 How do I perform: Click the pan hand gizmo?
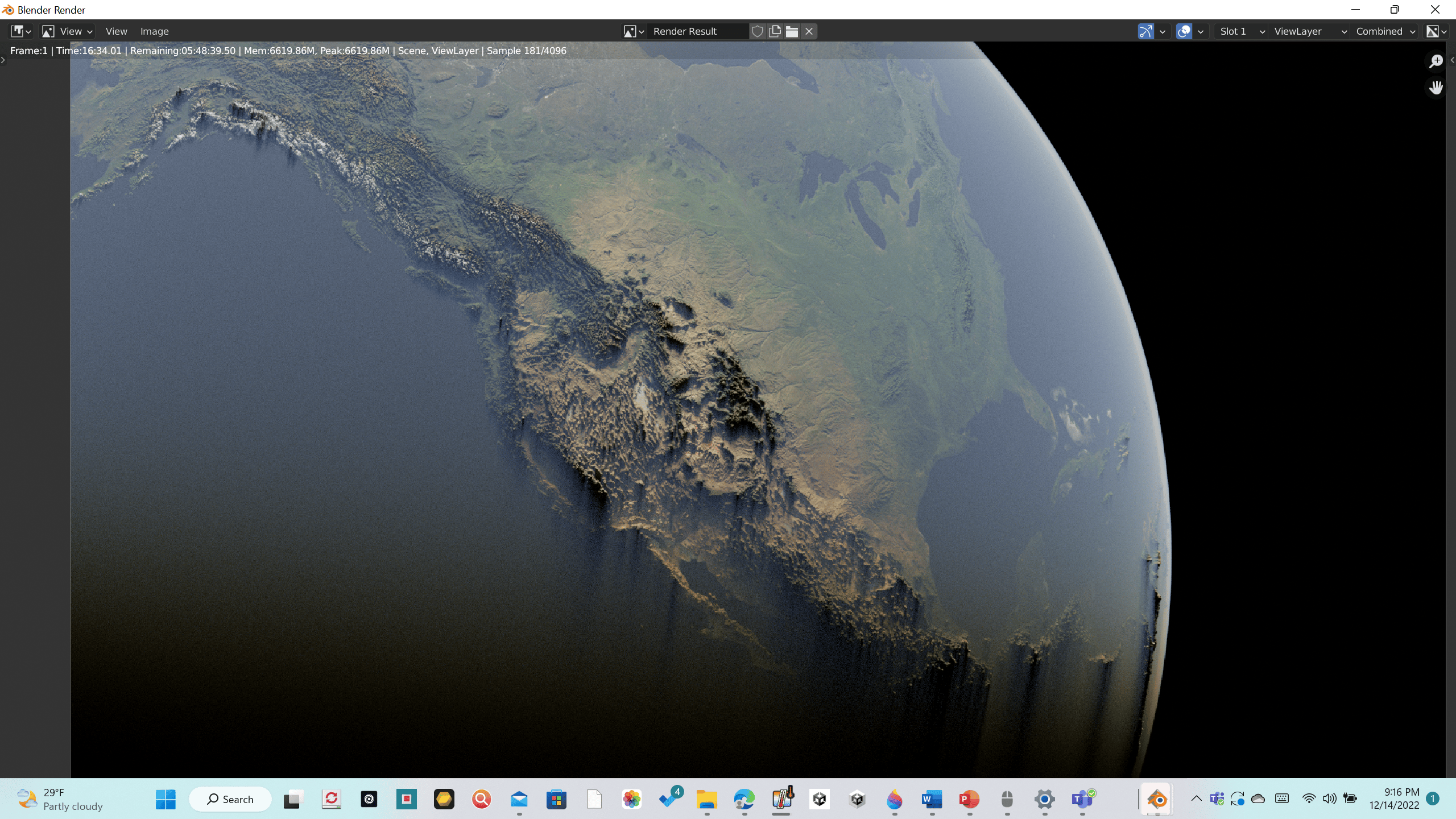1436,88
